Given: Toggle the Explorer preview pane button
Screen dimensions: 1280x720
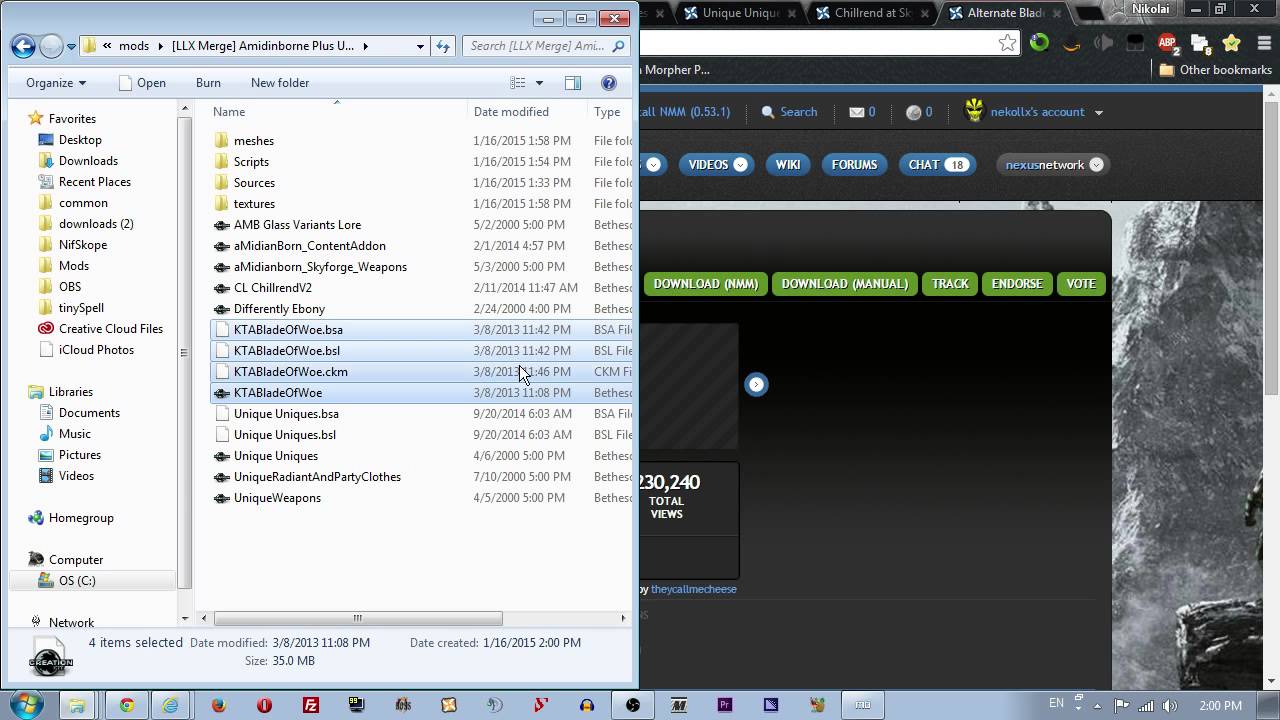Looking at the screenshot, I should click(x=572, y=83).
